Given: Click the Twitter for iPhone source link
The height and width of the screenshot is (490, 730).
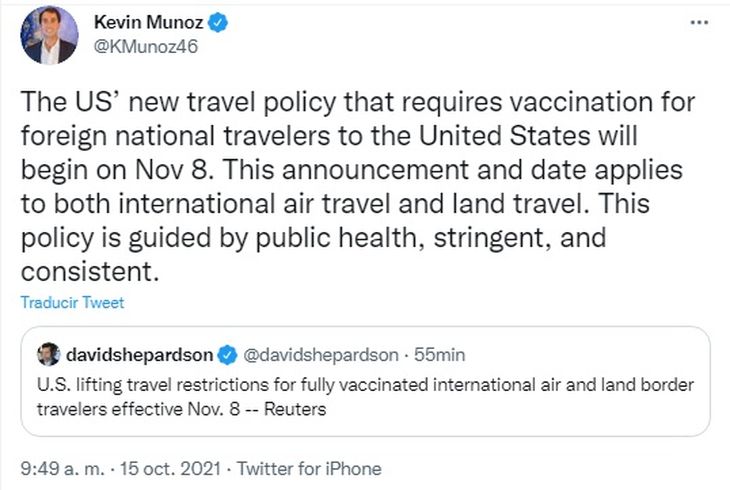Looking at the screenshot, I should [312, 467].
